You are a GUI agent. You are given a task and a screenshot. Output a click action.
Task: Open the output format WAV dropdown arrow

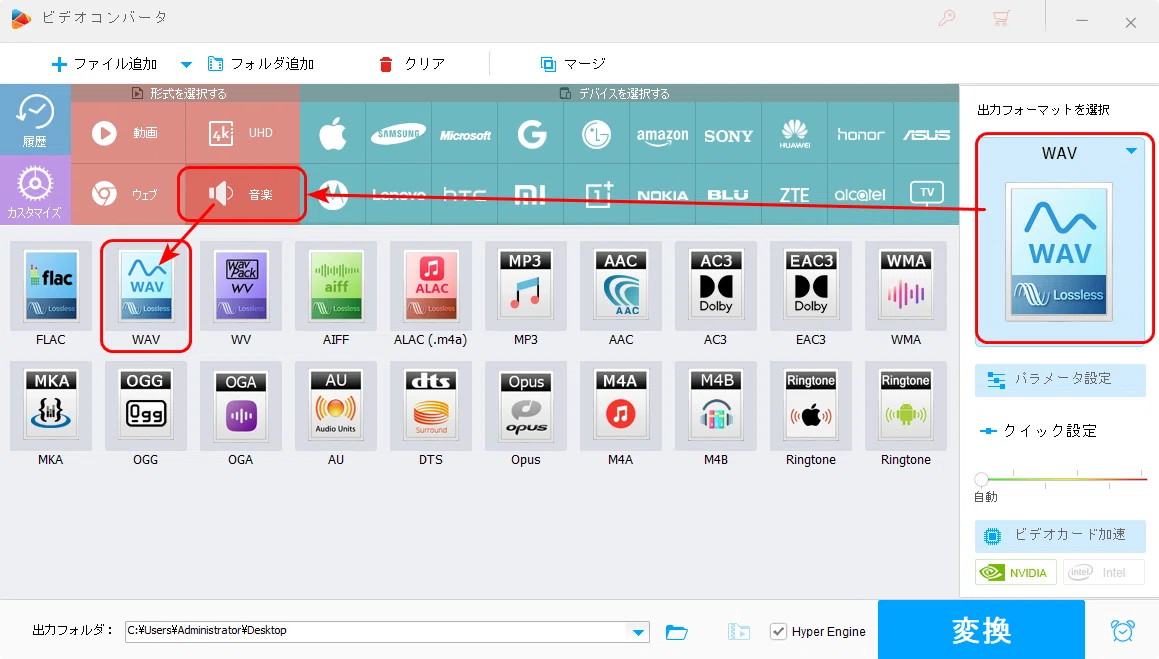click(1131, 151)
